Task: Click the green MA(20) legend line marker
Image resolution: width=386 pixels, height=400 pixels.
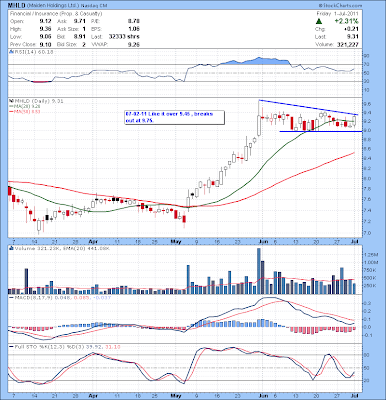Action: coord(10,106)
